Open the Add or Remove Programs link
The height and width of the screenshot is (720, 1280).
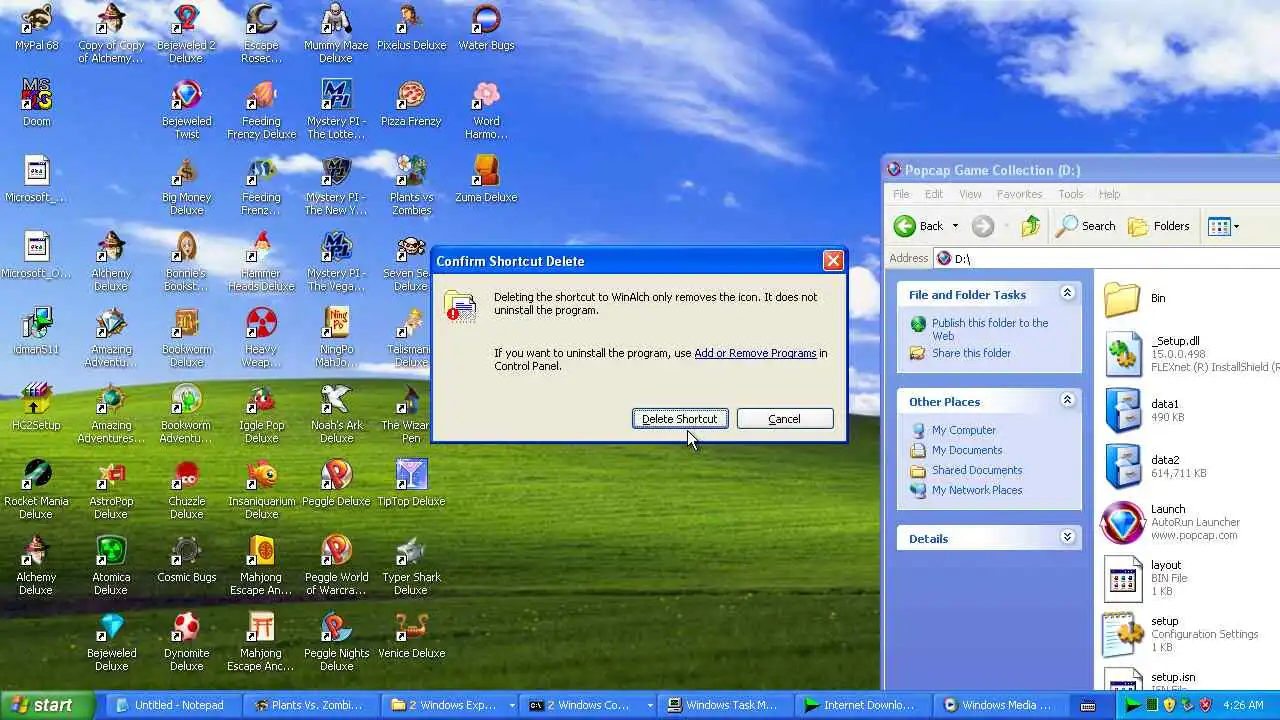pos(755,353)
